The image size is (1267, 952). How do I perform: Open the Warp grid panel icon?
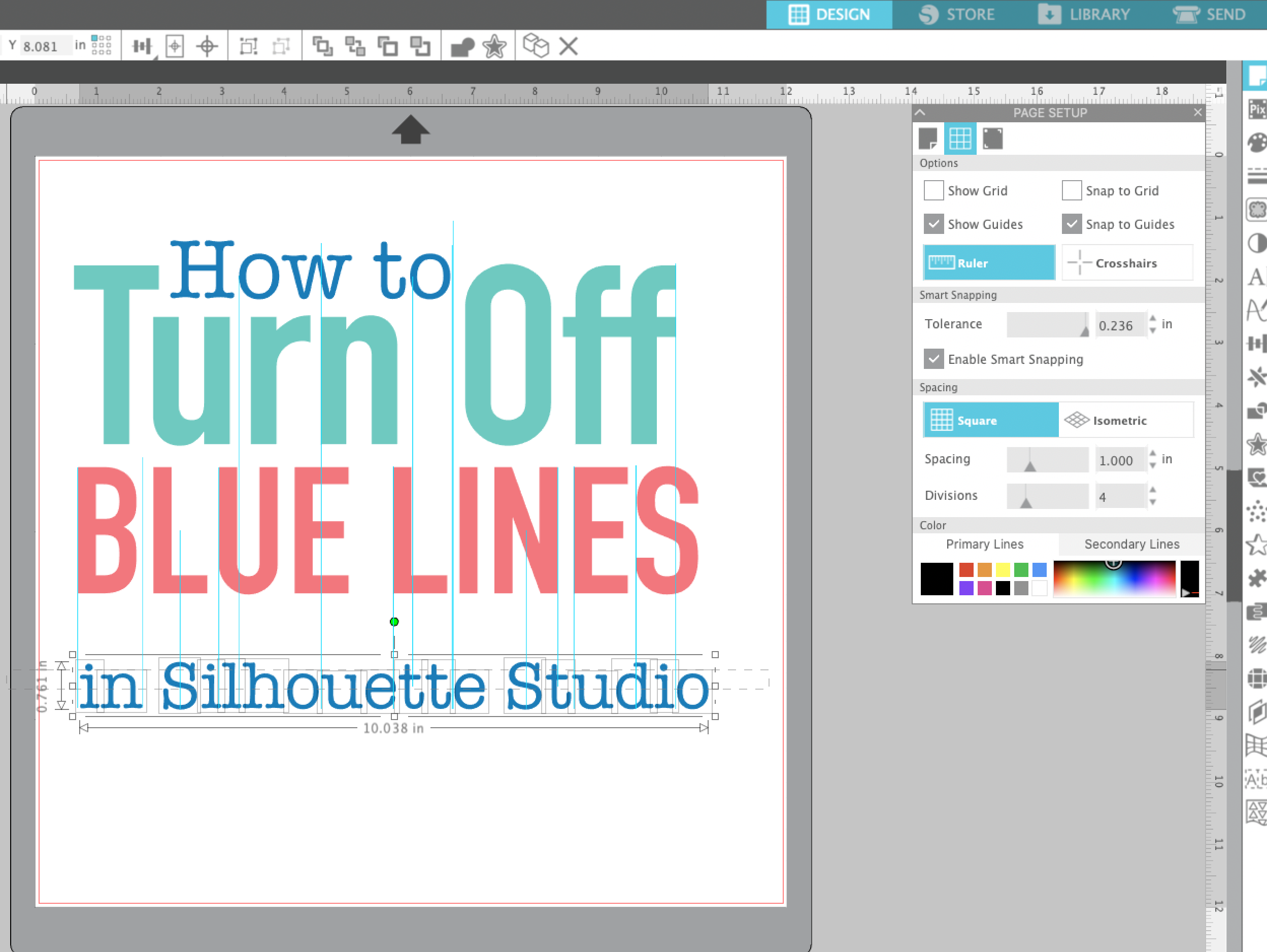(1257, 745)
